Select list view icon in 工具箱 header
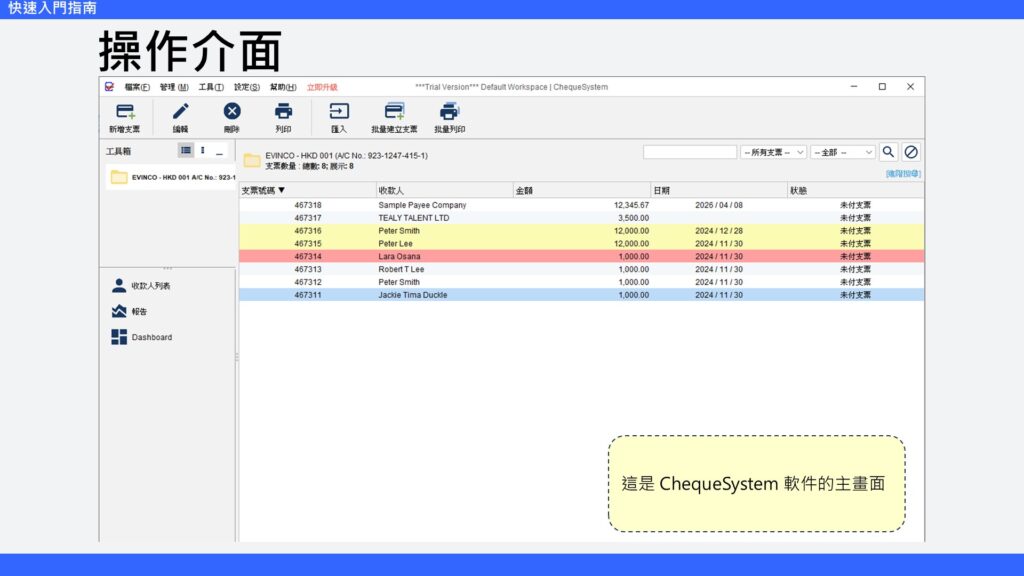This screenshot has height=576, width=1024. point(186,150)
